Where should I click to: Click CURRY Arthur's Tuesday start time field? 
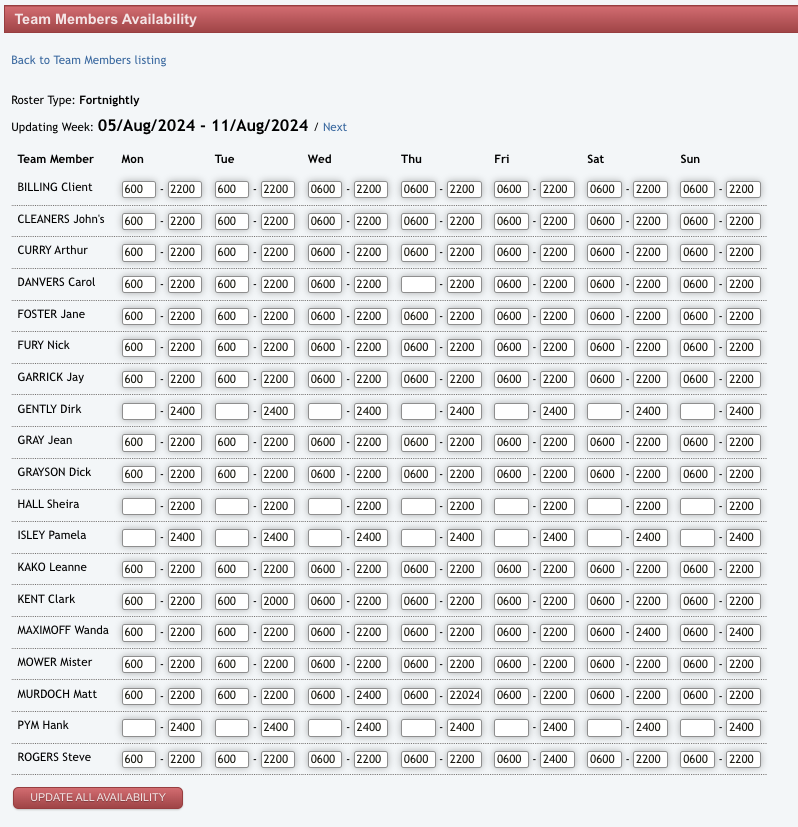[232, 252]
